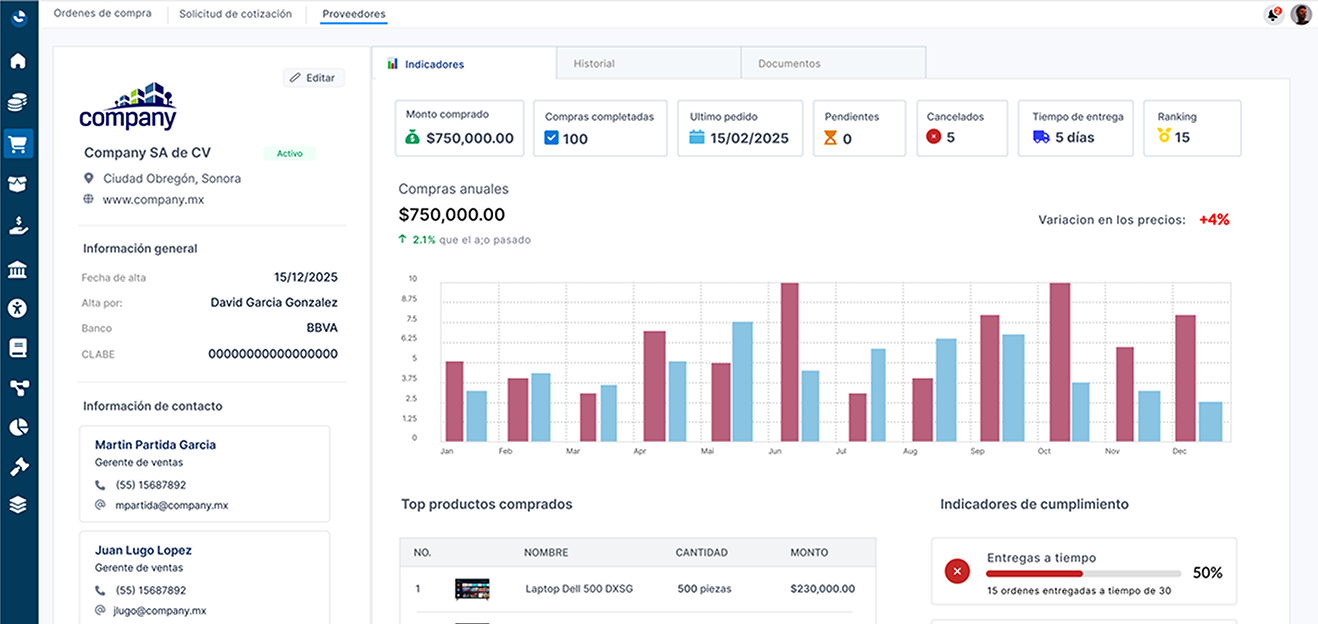This screenshot has height=624, width=1318.
Task: Select Martin Partida Garcia contact card
Action: pos(205,473)
